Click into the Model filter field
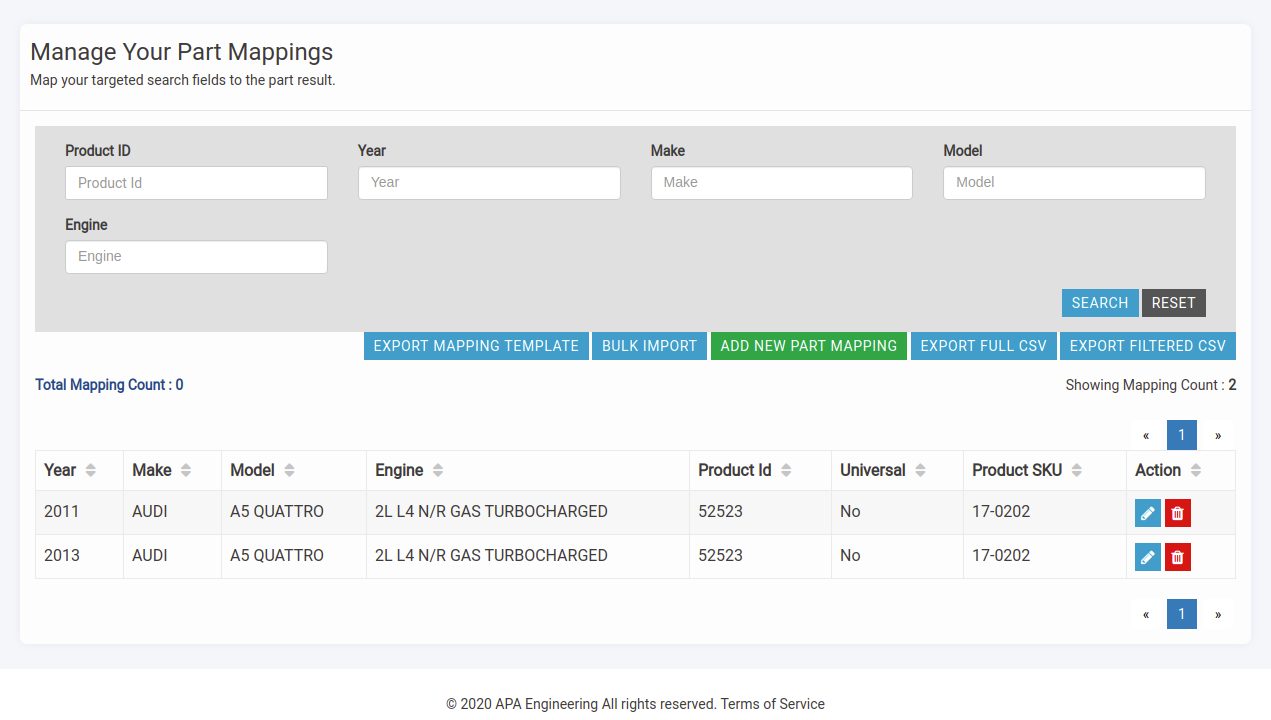 click(1074, 183)
